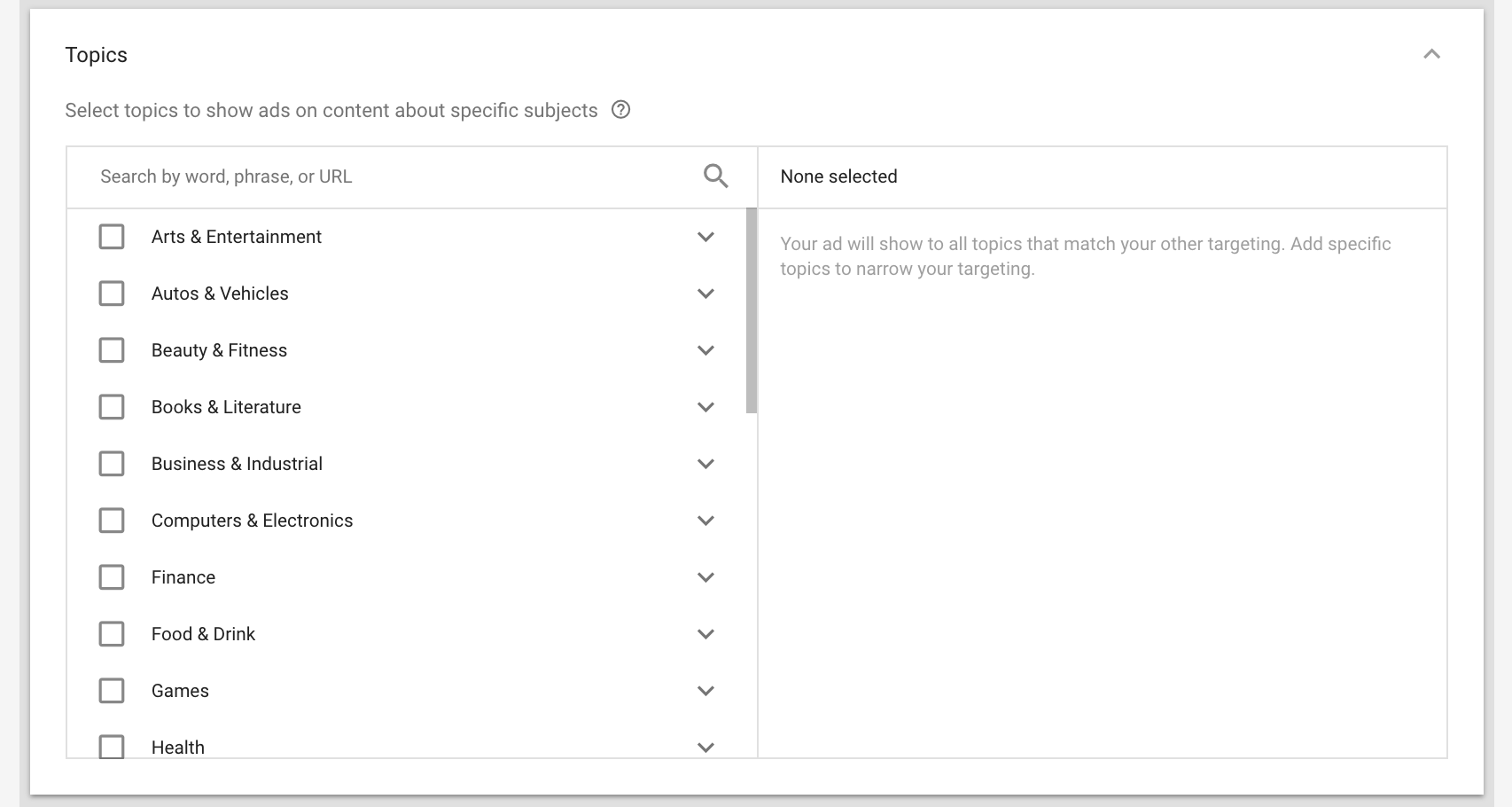Check the Games topic checkbox
The image size is (1512, 807).
[x=112, y=691]
